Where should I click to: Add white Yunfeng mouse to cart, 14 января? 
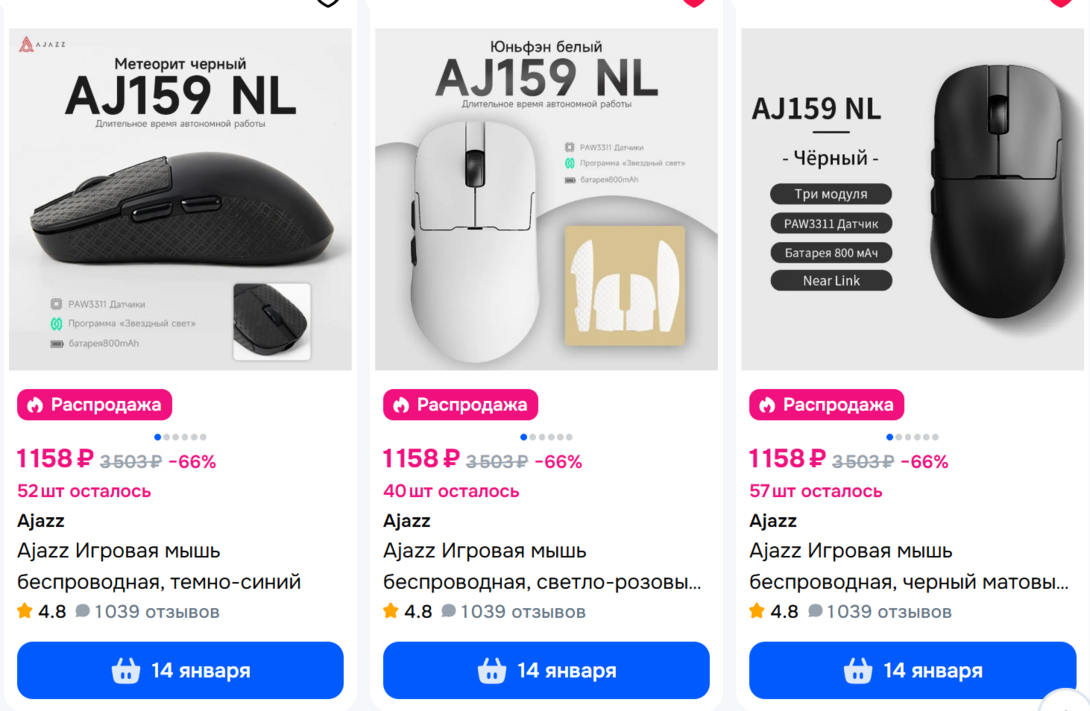546,670
